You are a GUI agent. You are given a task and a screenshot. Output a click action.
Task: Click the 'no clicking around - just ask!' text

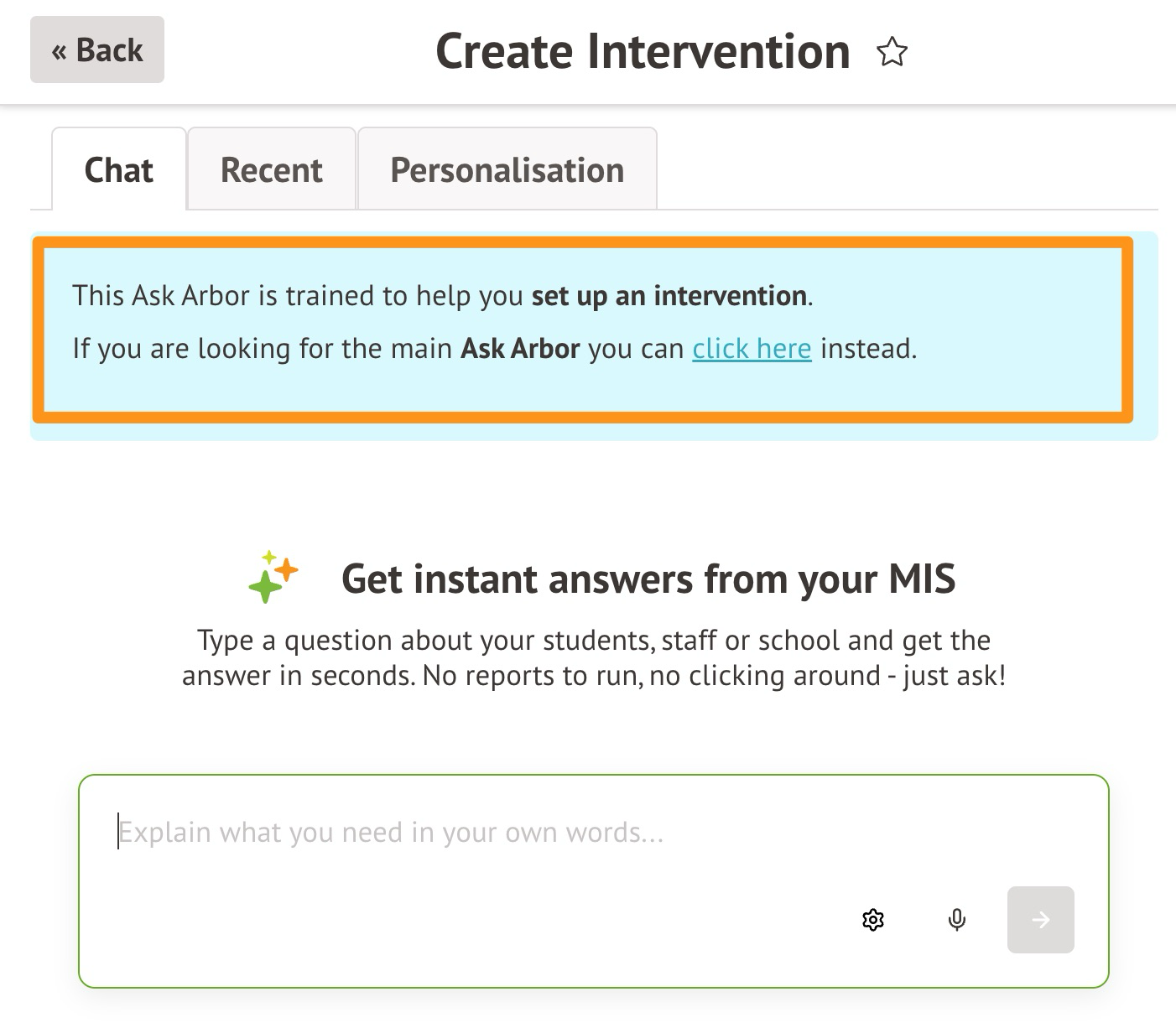[827, 676]
